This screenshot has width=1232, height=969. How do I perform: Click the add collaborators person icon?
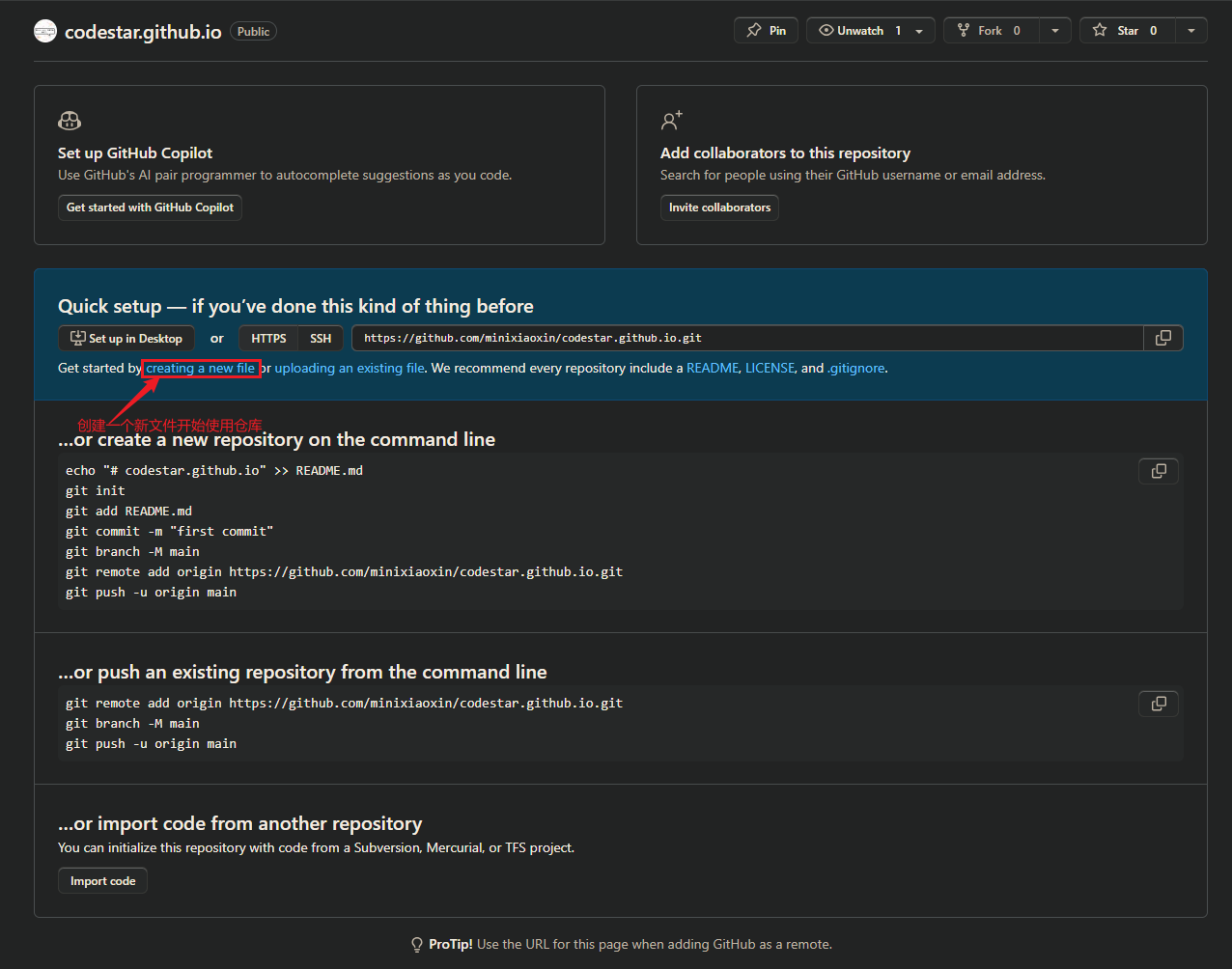tap(672, 121)
